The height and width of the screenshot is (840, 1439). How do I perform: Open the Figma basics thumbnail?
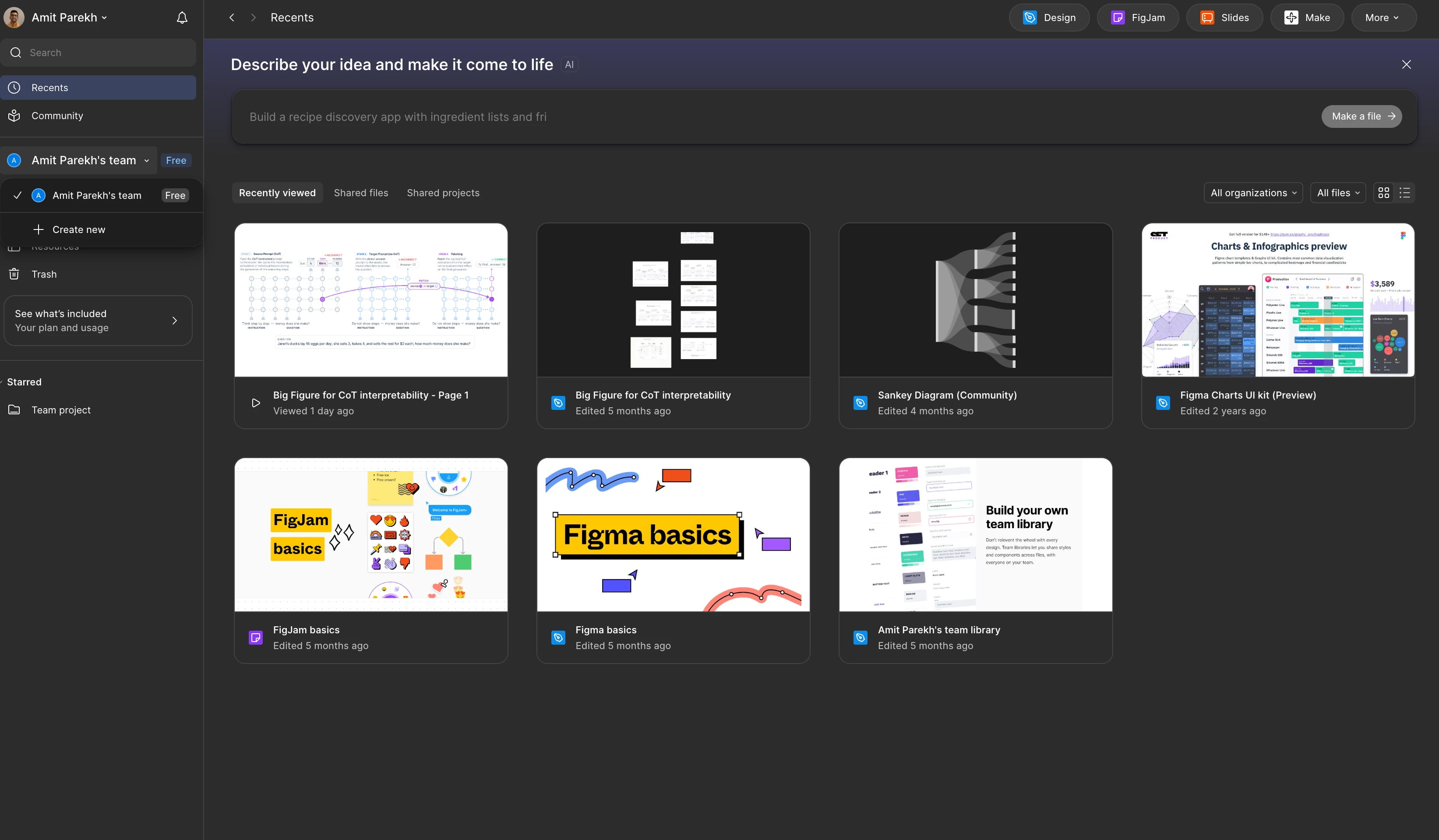[673, 534]
